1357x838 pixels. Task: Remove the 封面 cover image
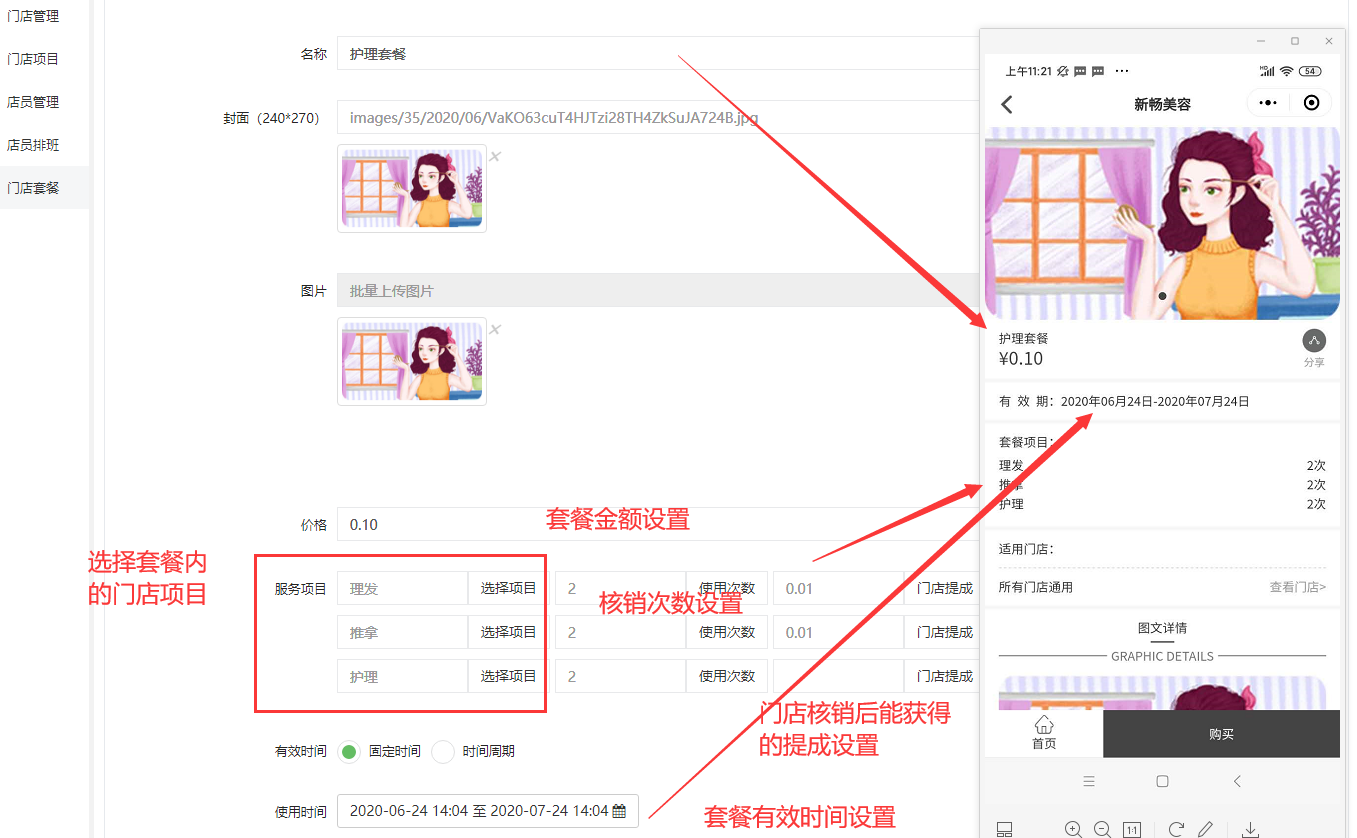(494, 156)
